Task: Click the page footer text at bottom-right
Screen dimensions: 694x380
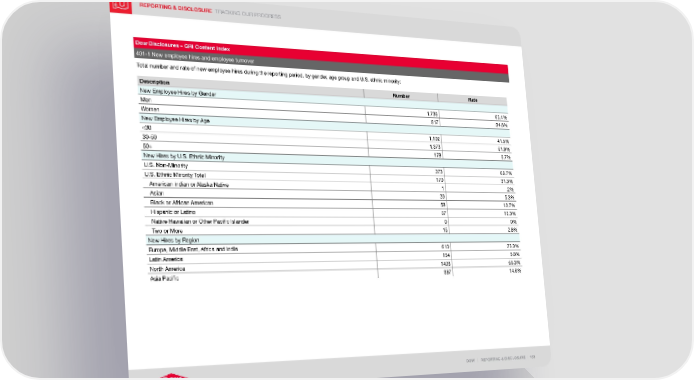Action: 501,359
